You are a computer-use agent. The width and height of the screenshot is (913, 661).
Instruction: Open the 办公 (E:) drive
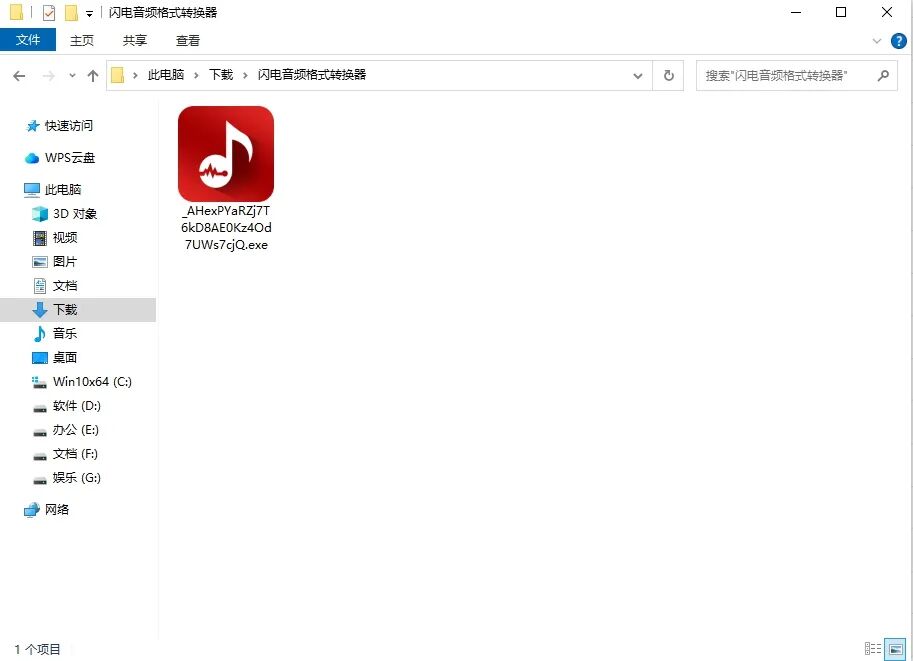pos(75,430)
